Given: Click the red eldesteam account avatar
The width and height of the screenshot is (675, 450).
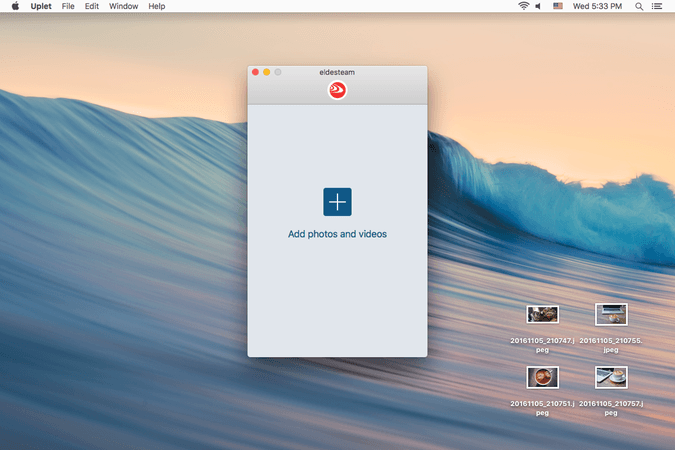Looking at the screenshot, I should [337, 90].
